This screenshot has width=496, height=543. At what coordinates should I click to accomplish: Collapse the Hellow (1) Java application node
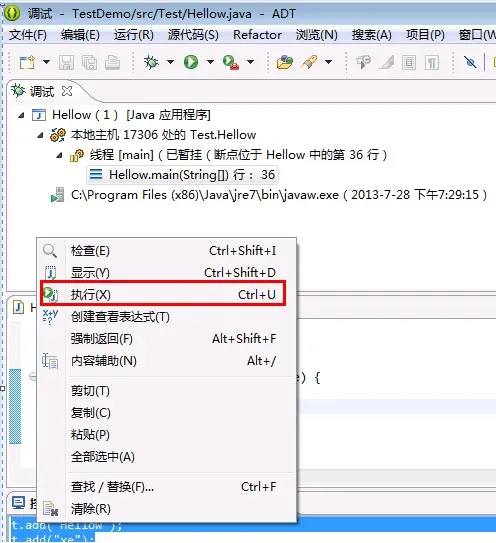point(21,115)
